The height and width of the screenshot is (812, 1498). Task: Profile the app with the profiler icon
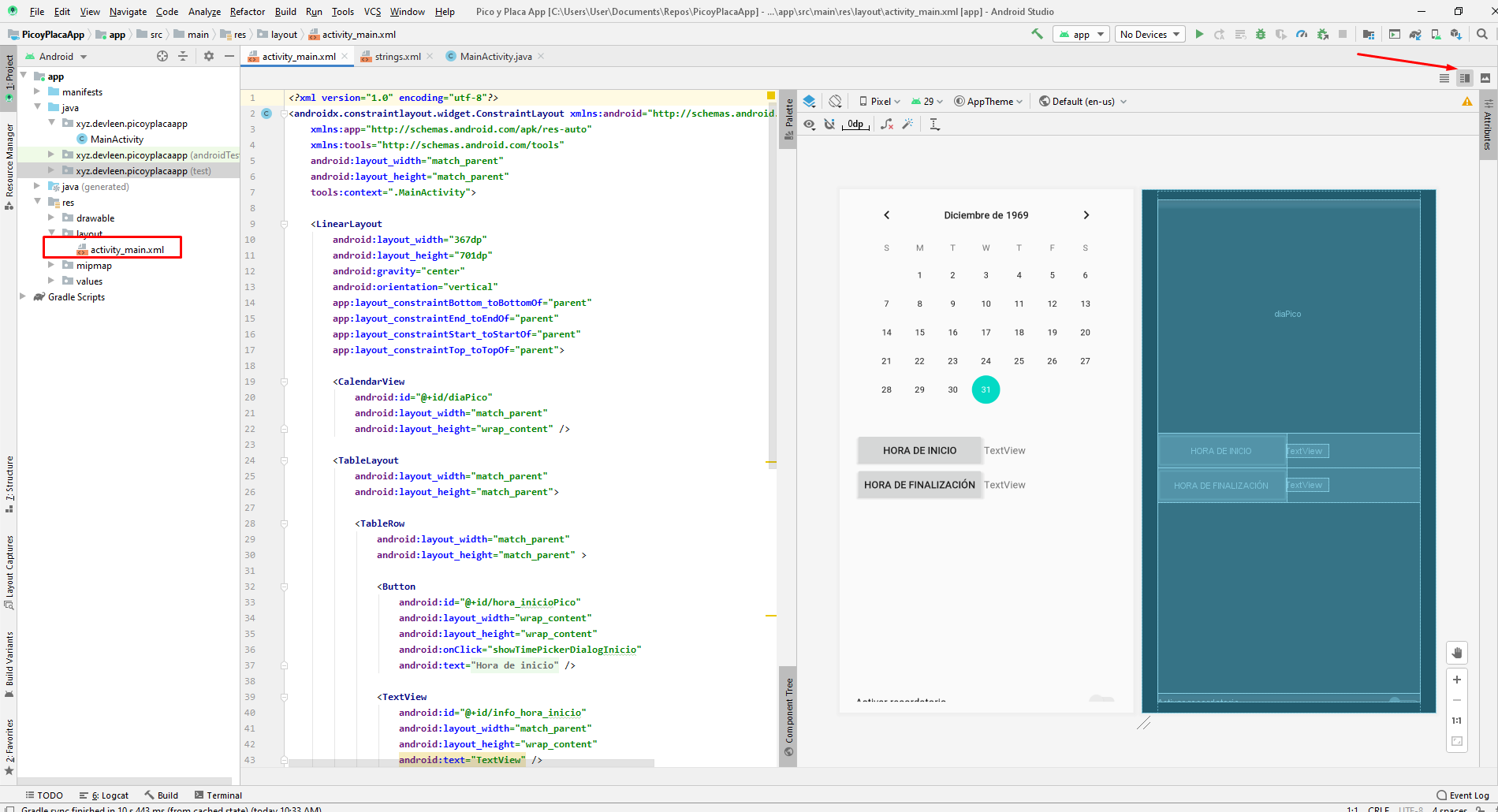click(x=1302, y=35)
